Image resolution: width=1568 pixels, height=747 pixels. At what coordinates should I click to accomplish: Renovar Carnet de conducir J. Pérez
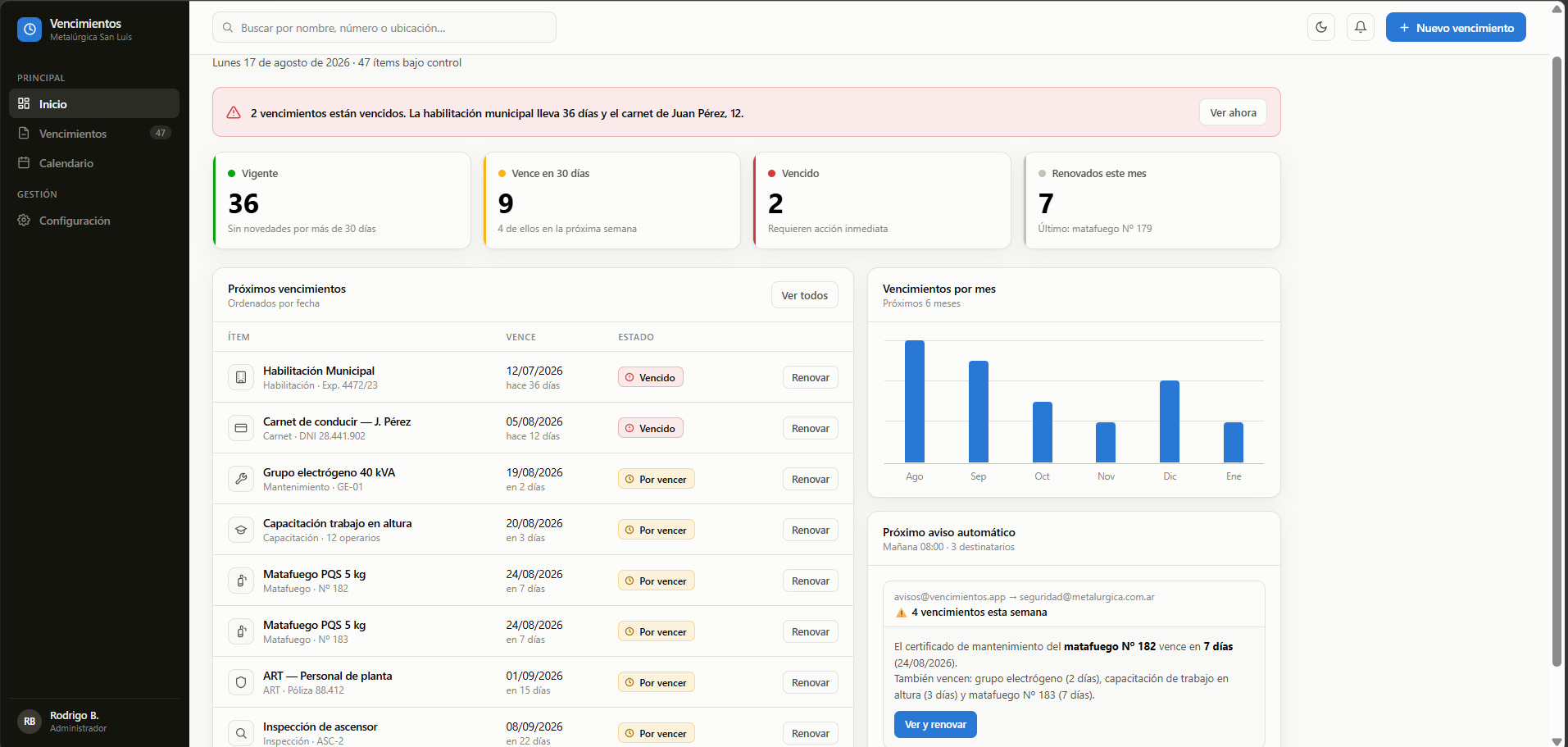(x=810, y=428)
